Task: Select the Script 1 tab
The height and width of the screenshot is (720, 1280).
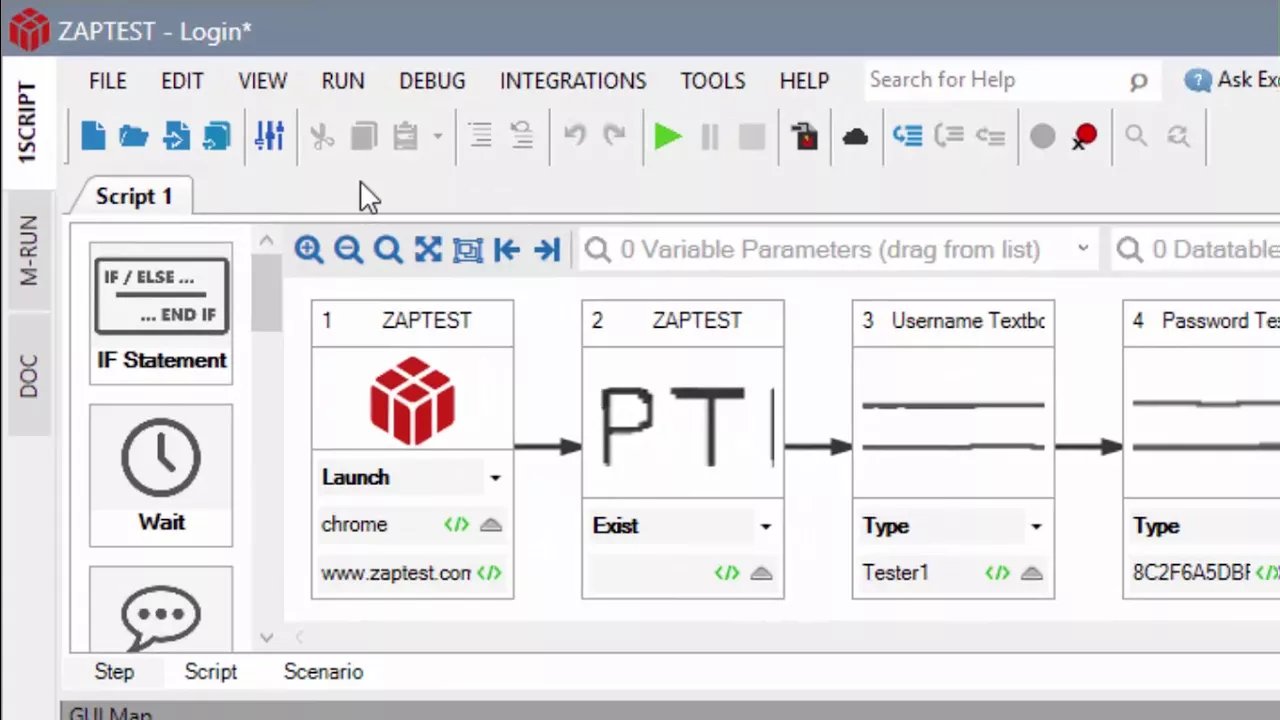Action: point(134,196)
